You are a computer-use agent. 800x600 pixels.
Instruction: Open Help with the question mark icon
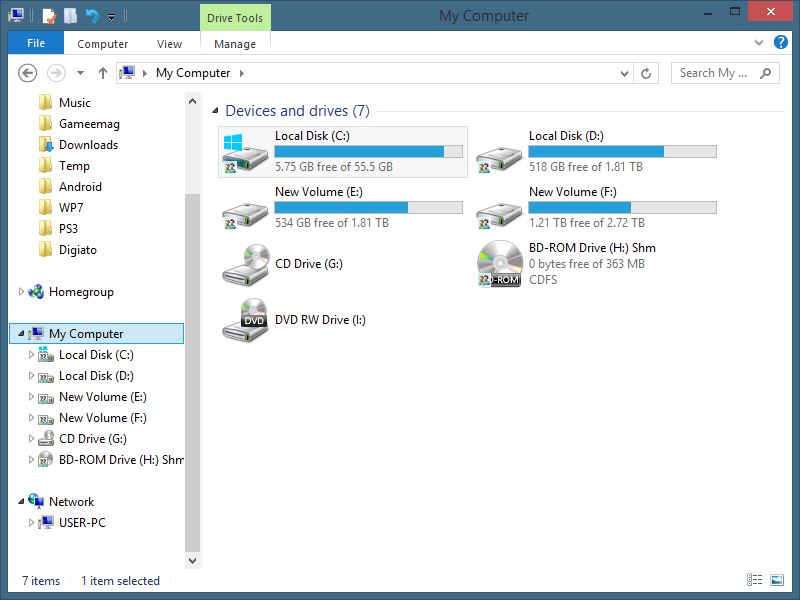781,43
